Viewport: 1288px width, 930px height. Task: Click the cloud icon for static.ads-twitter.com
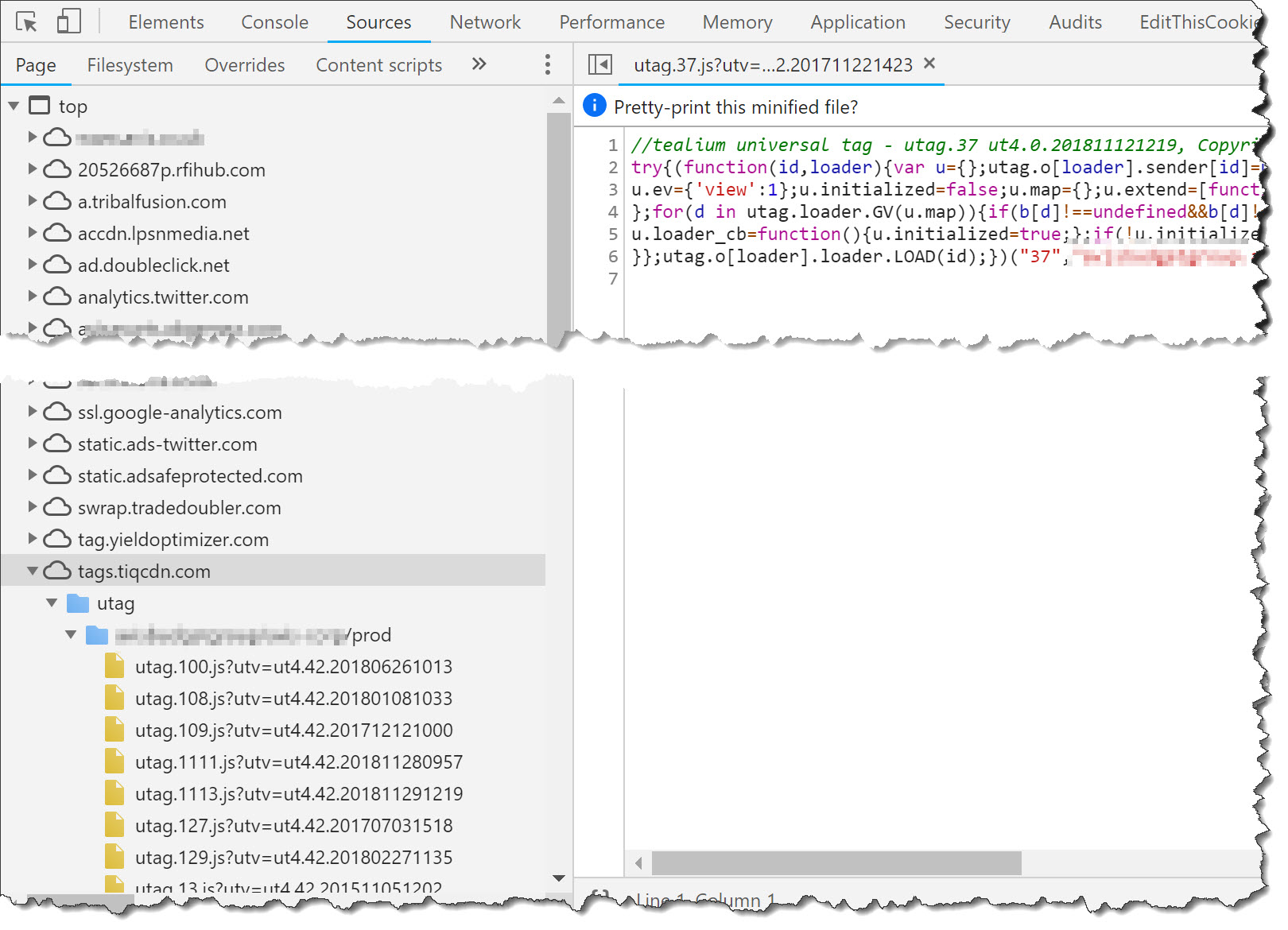(57, 444)
